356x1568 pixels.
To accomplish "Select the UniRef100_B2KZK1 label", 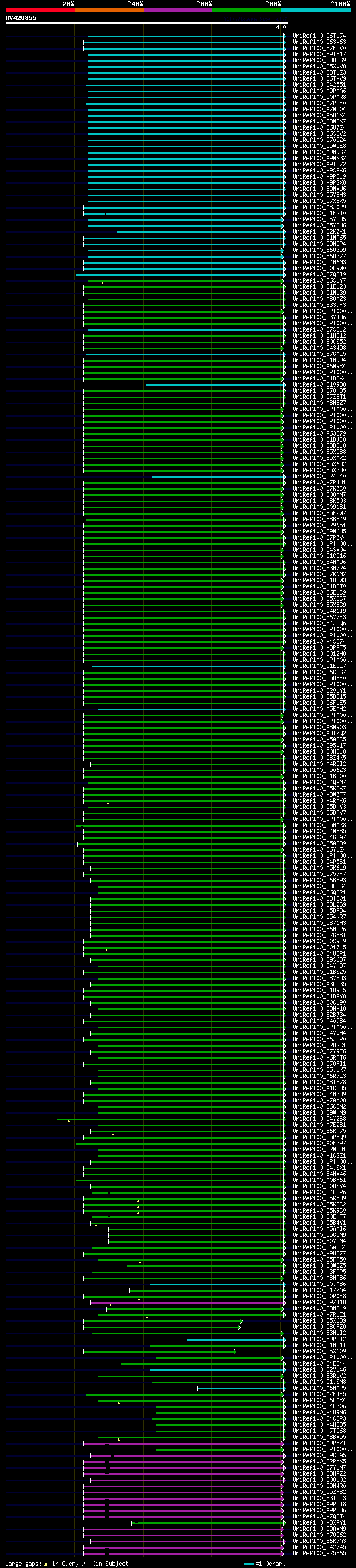I will point(319,232).
